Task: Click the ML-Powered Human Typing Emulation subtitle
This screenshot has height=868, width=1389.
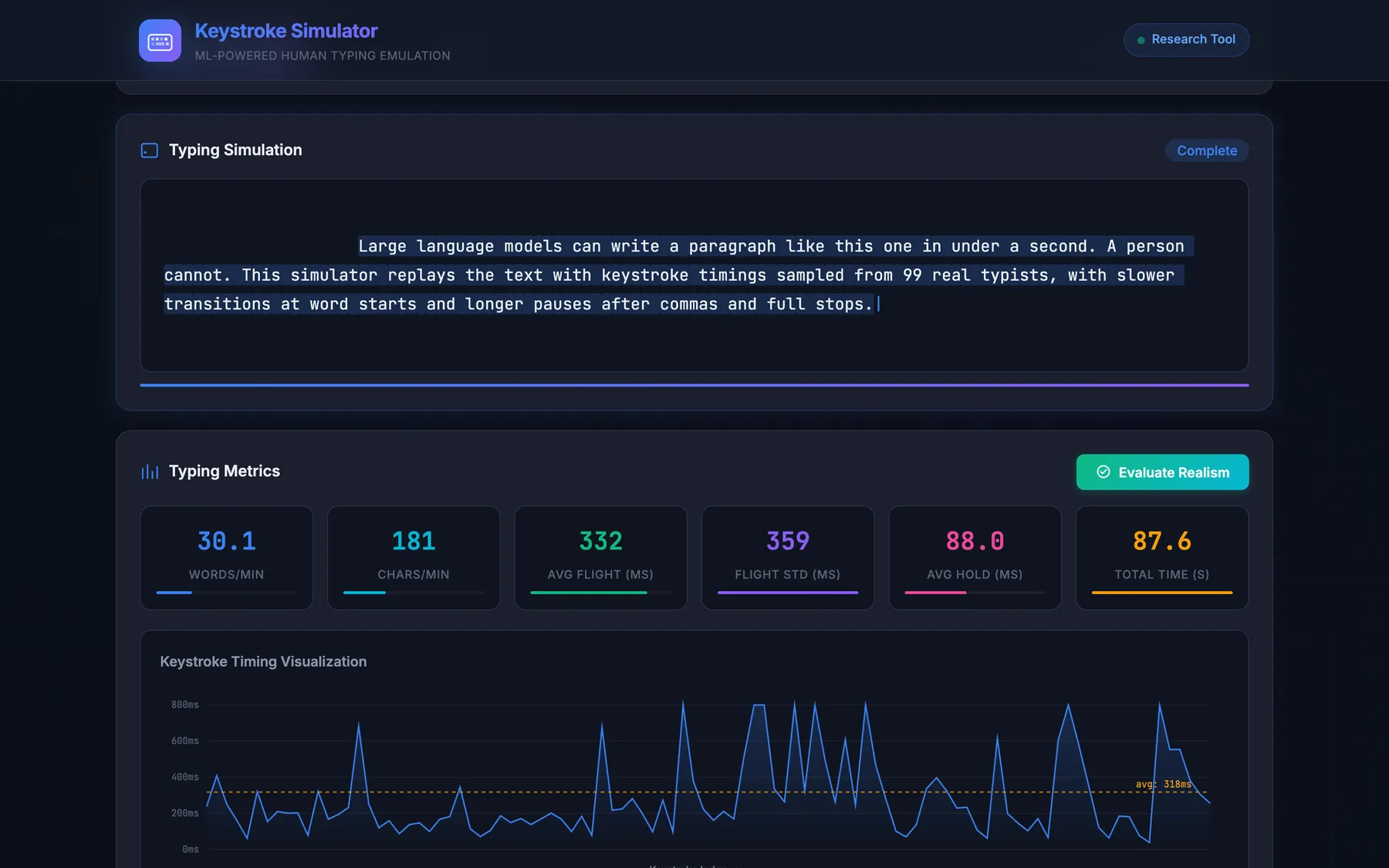Action: coord(323,56)
